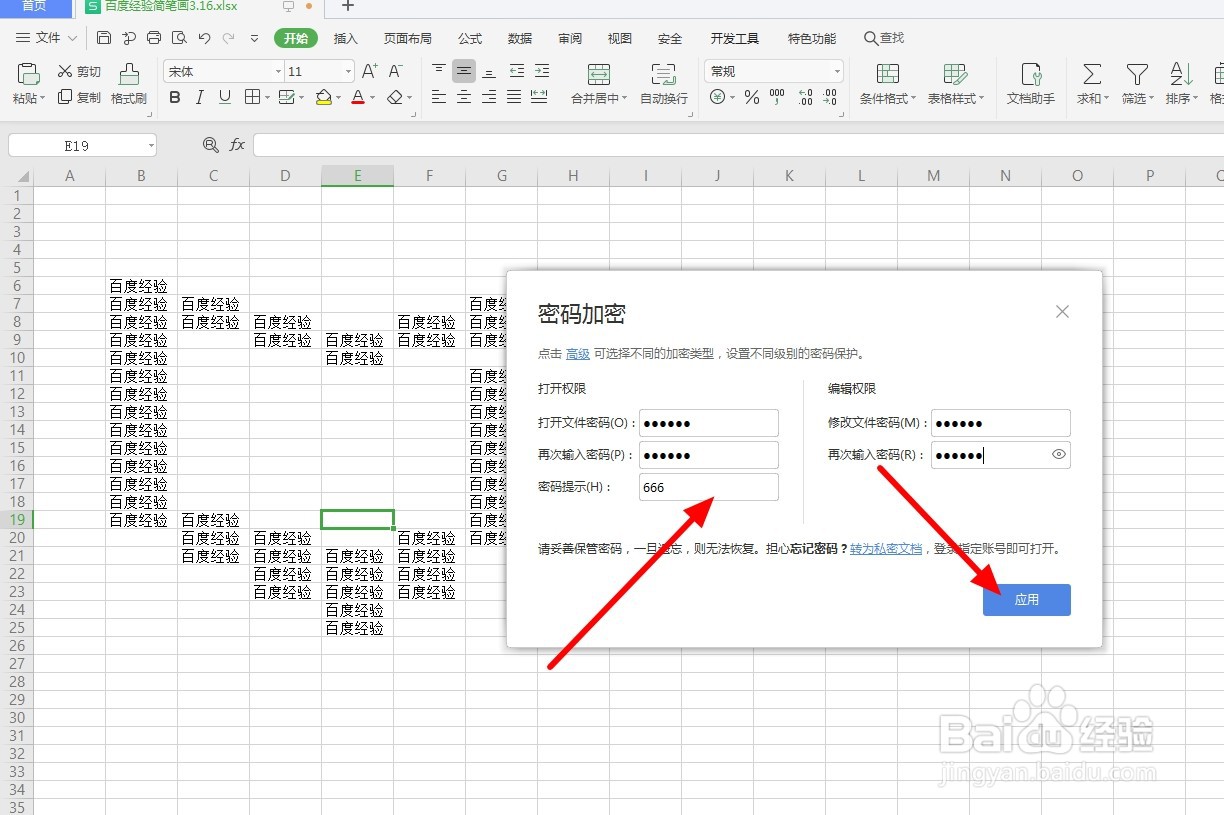This screenshot has height=815, width=1224.
Task: Click the Find (查找) button
Action: tap(884, 38)
